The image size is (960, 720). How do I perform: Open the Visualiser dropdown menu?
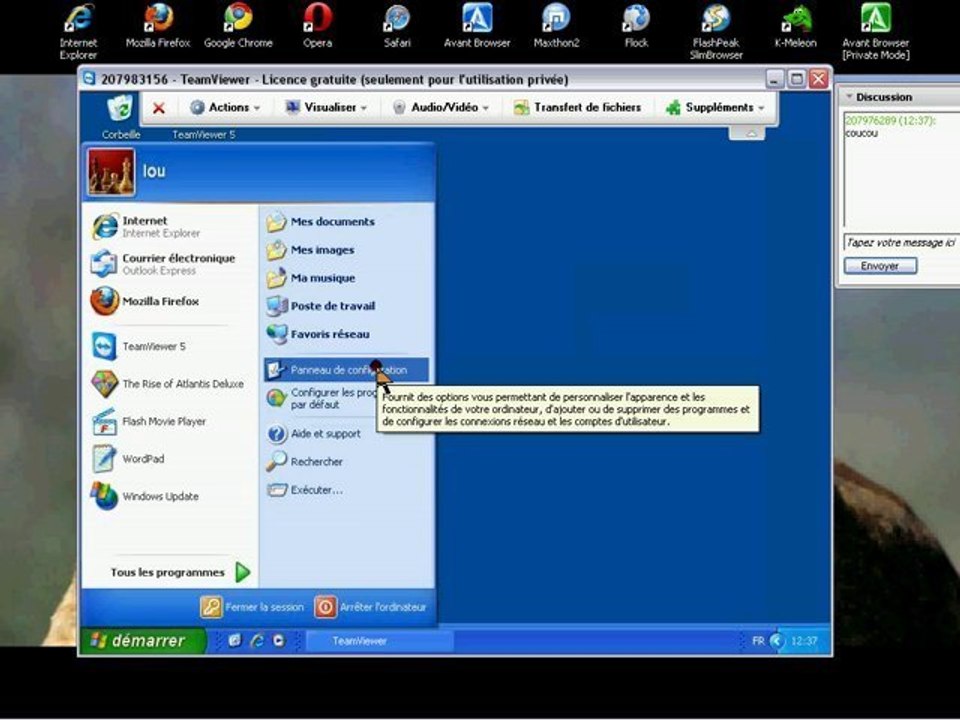[326, 107]
